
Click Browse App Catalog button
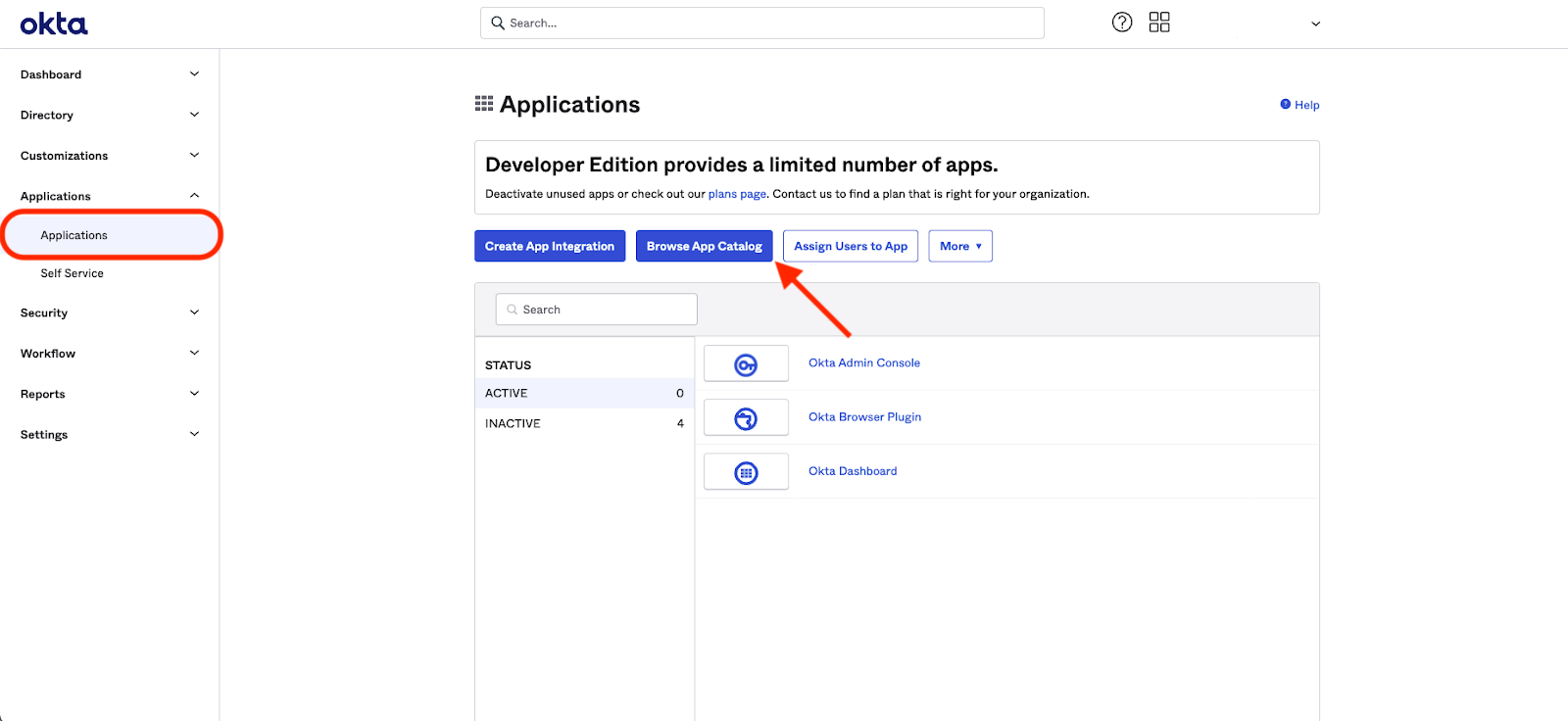point(705,246)
